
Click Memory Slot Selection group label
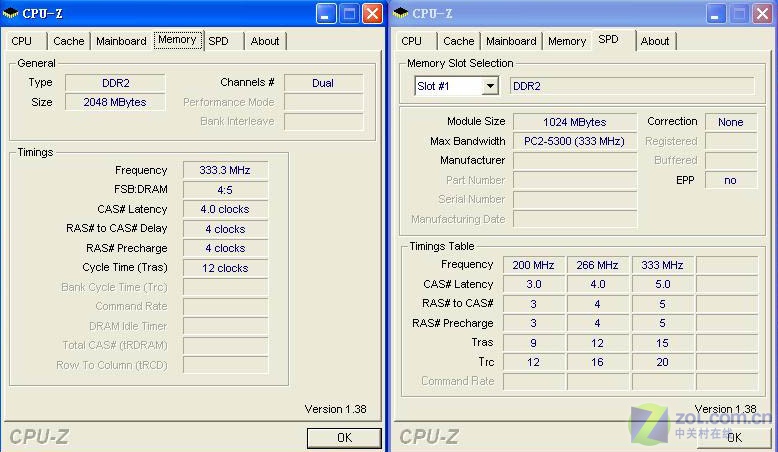point(460,64)
